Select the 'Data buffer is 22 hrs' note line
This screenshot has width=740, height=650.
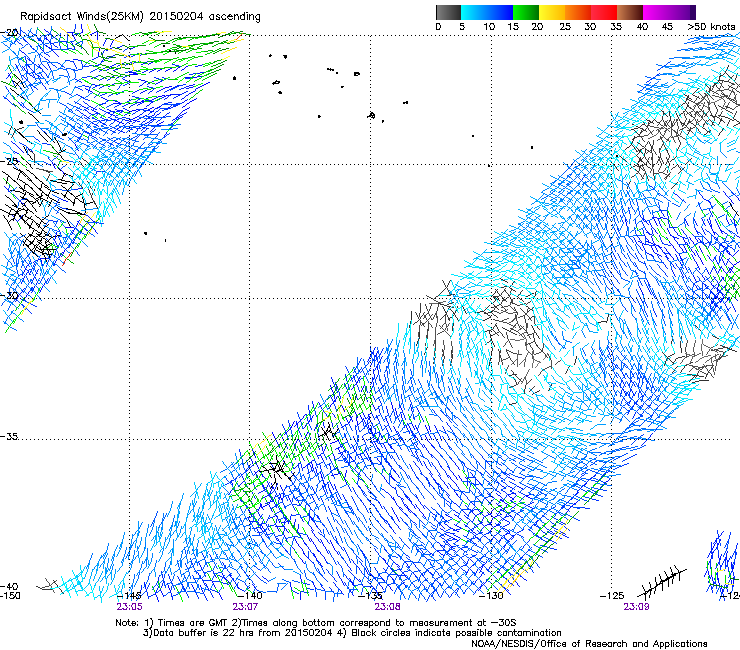coord(352,633)
